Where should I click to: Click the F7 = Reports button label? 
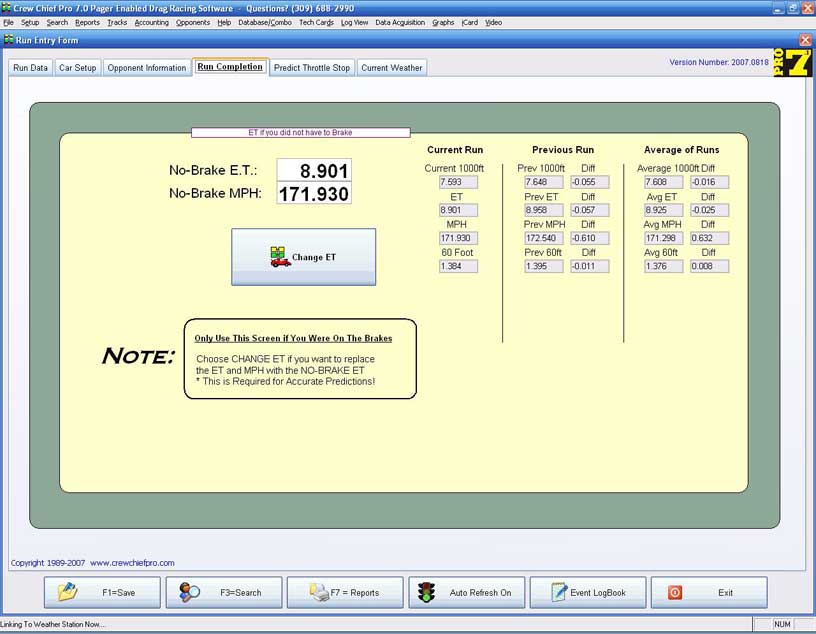(x=355, y=592)
